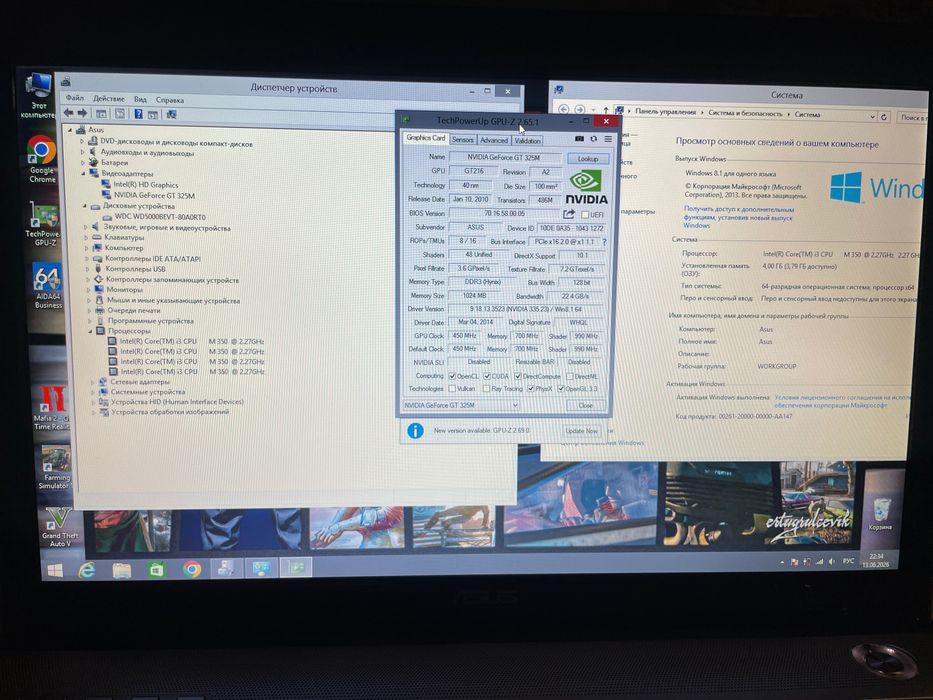This screenshot has height=700, width=933.
Task: Click Chrome icon on the taskbar
Action: click(192, 570)
